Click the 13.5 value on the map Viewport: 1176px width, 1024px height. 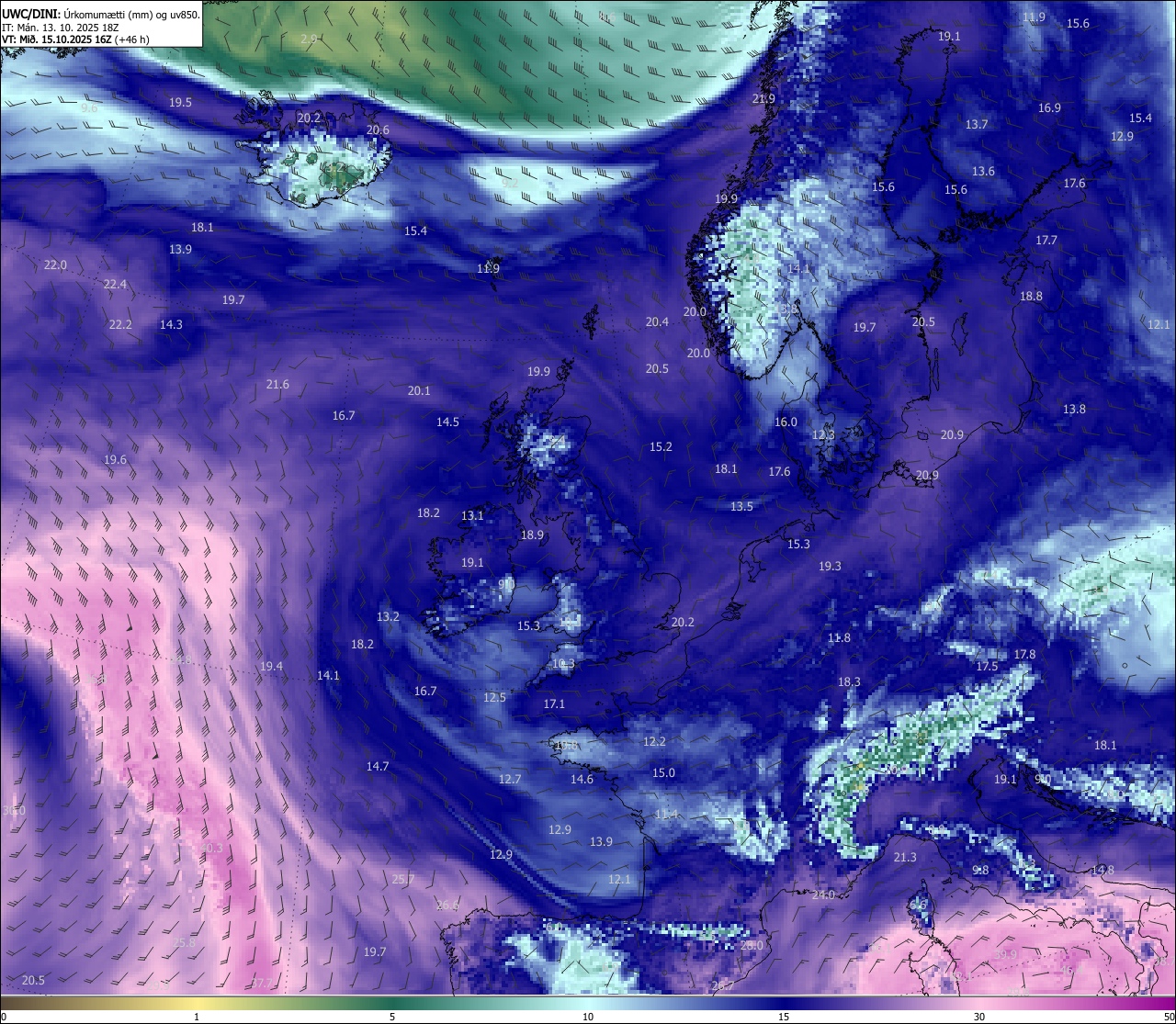741,507
